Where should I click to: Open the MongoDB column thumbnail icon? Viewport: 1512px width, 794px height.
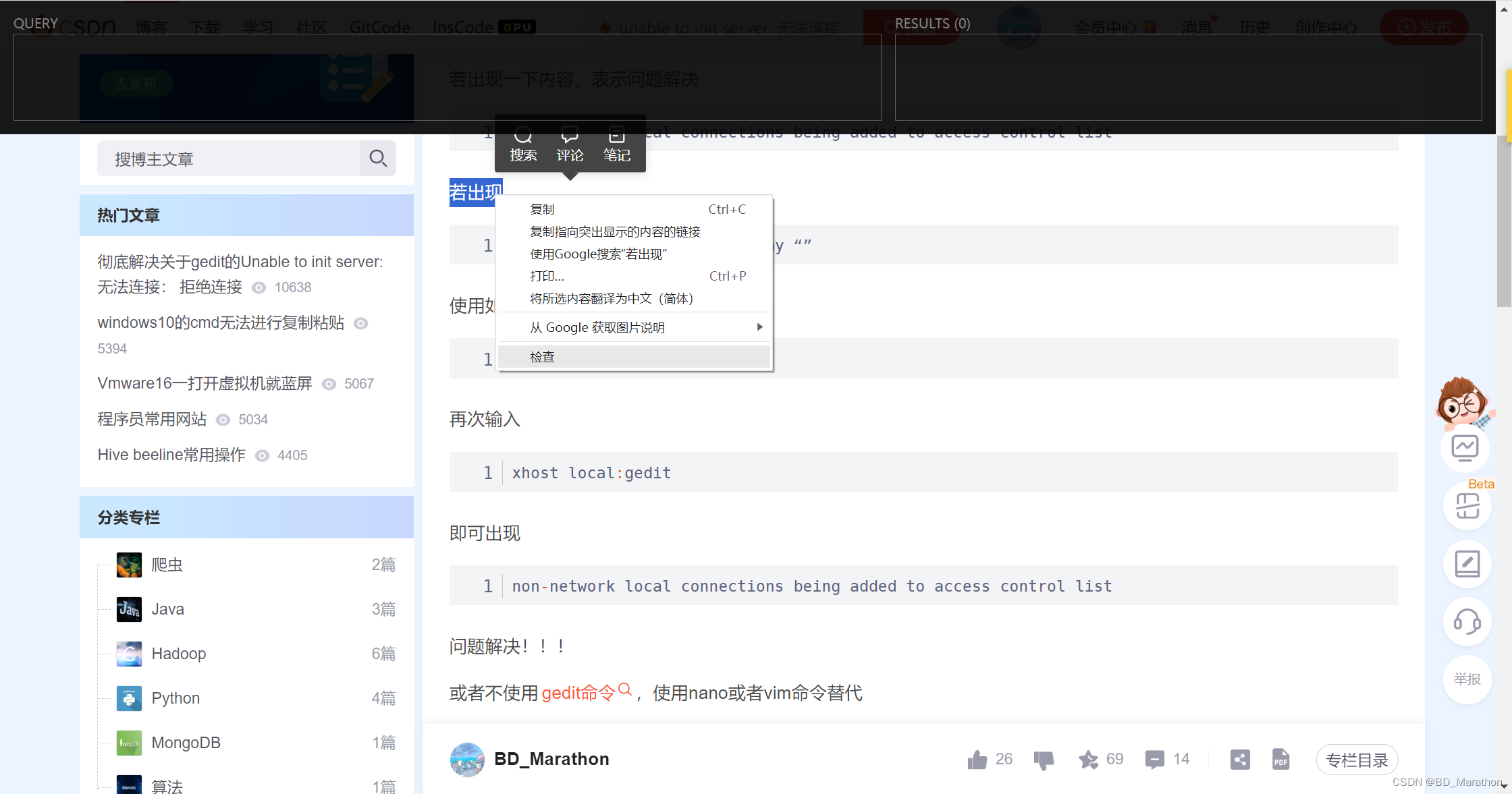pyautogui.click(x=129, y=743)
